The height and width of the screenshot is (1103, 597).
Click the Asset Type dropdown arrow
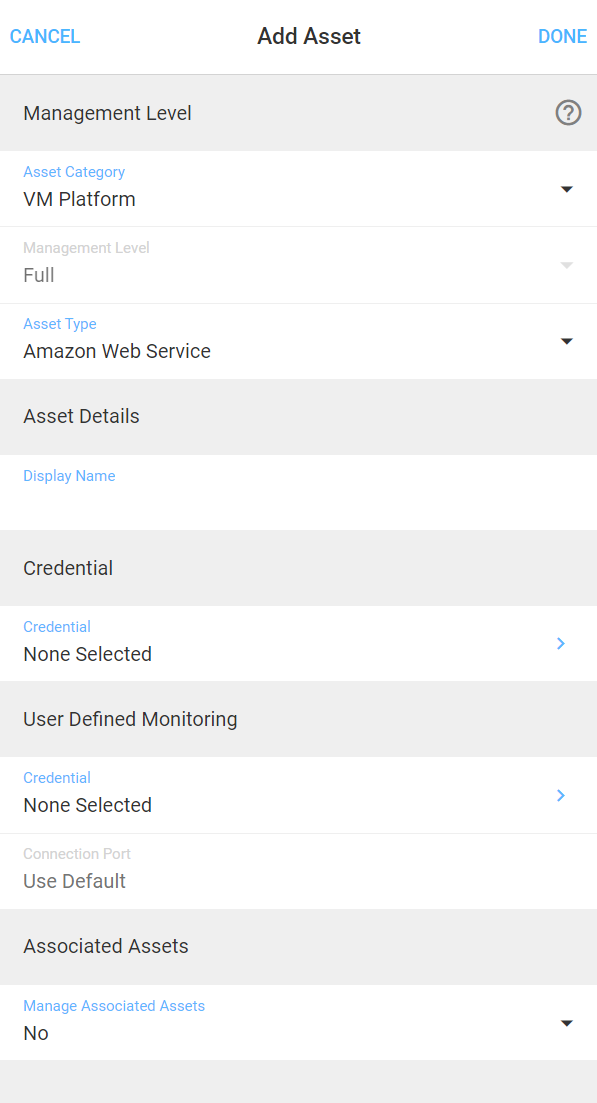(x=567, y=341)
